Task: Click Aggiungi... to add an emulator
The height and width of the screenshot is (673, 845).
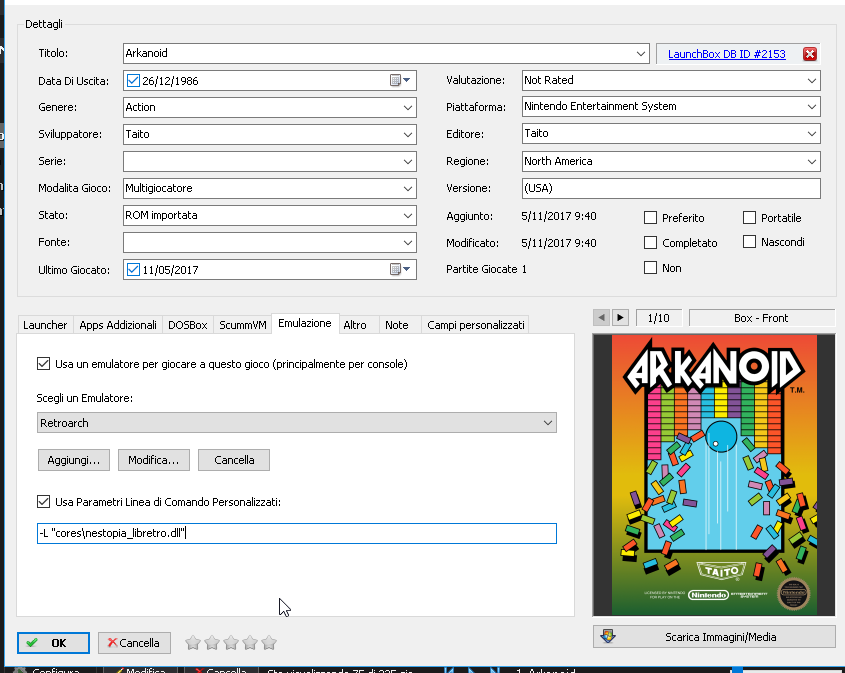Action: pyautogui.click(x=74, y=460)
